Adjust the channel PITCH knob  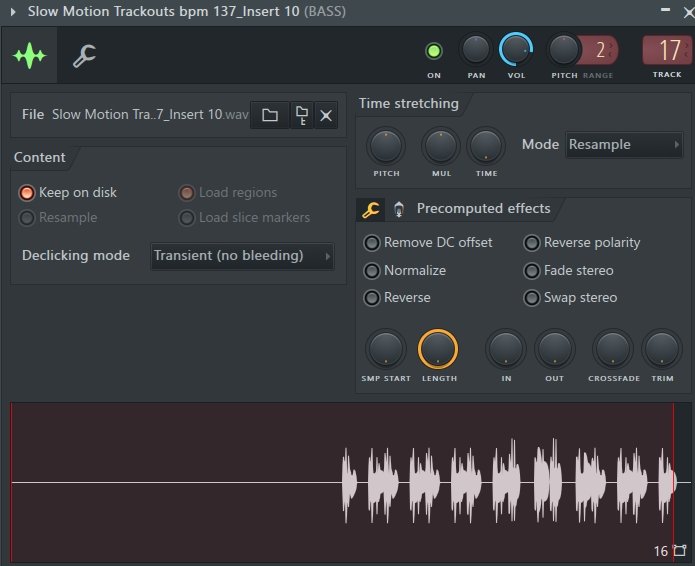click(563, 50)
